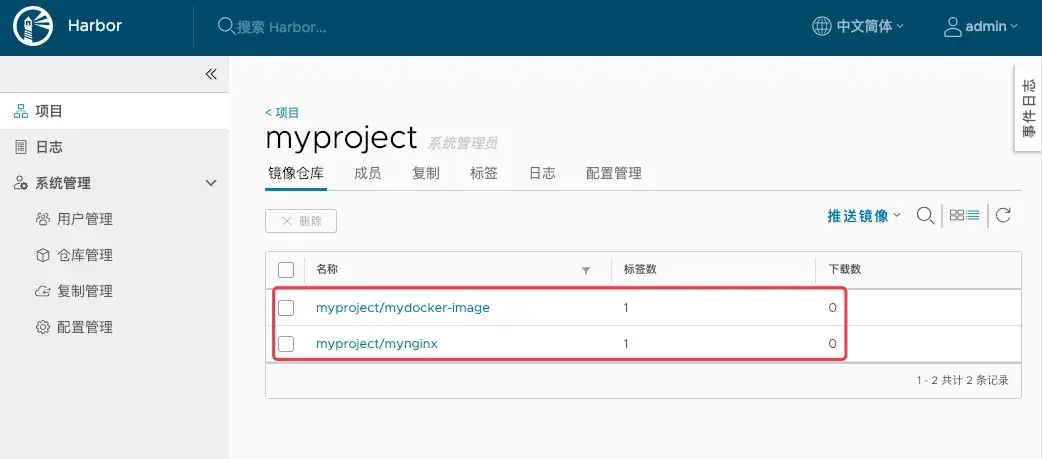Switch to the 复制 tab
Viewport: 1042px width, 459px height.
pyautogui.click(x=425, y=173)
